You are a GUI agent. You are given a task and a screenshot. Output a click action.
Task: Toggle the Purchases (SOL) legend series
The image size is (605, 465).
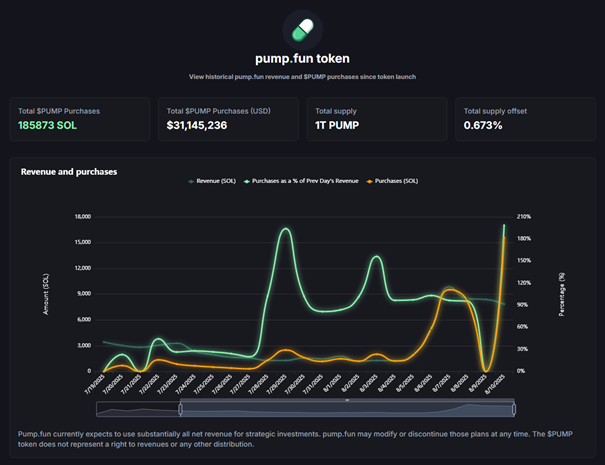pyautogui.click(x=392, y=181)
